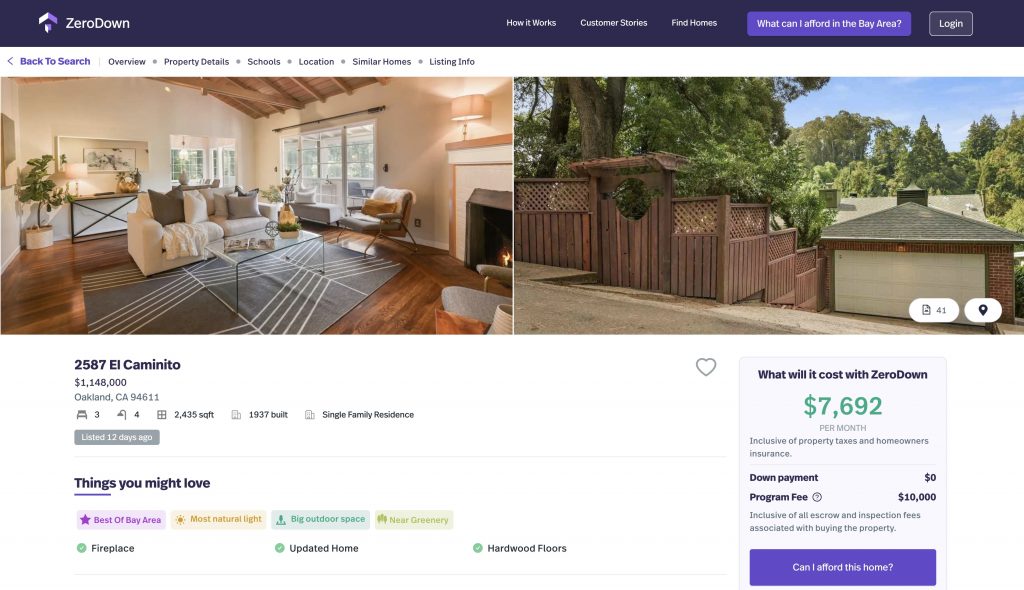Open the Listing Info section
This screenshot has height=590, width=1024.
pyautogui.click(x=452, y=62)
